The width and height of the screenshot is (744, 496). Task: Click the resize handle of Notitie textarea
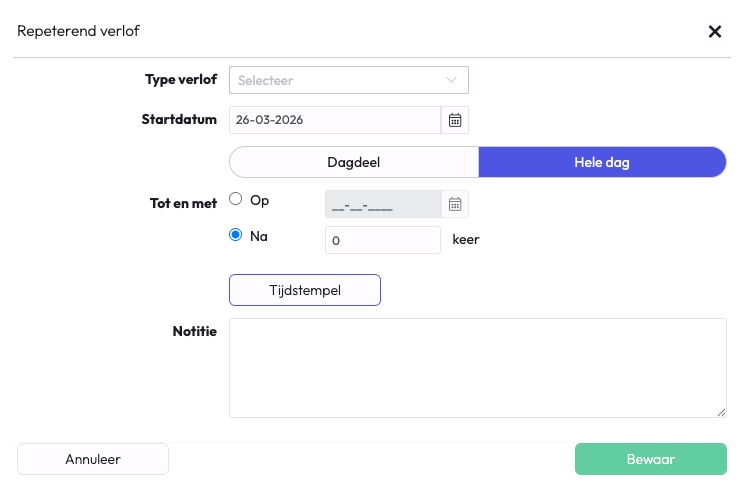(x=721, y=411)
